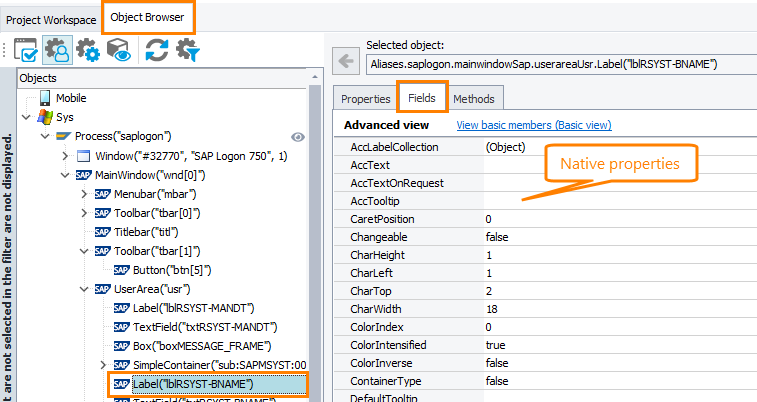The height and width of the screenshot is (402, 757).
Task: Select Button("btn[5]") in the tree
Action: click(x=172, y=270)
